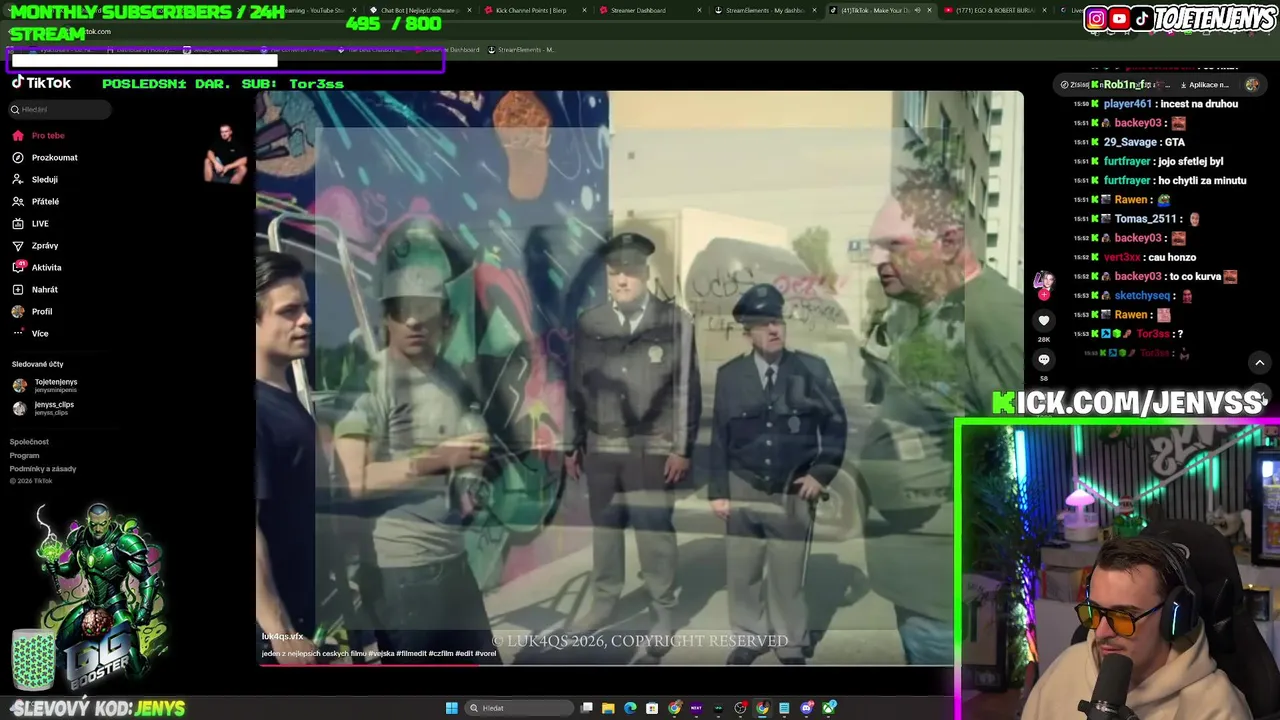Click 29_Savage username in chat
The image size is (1280, 720).
[1130, 142]
